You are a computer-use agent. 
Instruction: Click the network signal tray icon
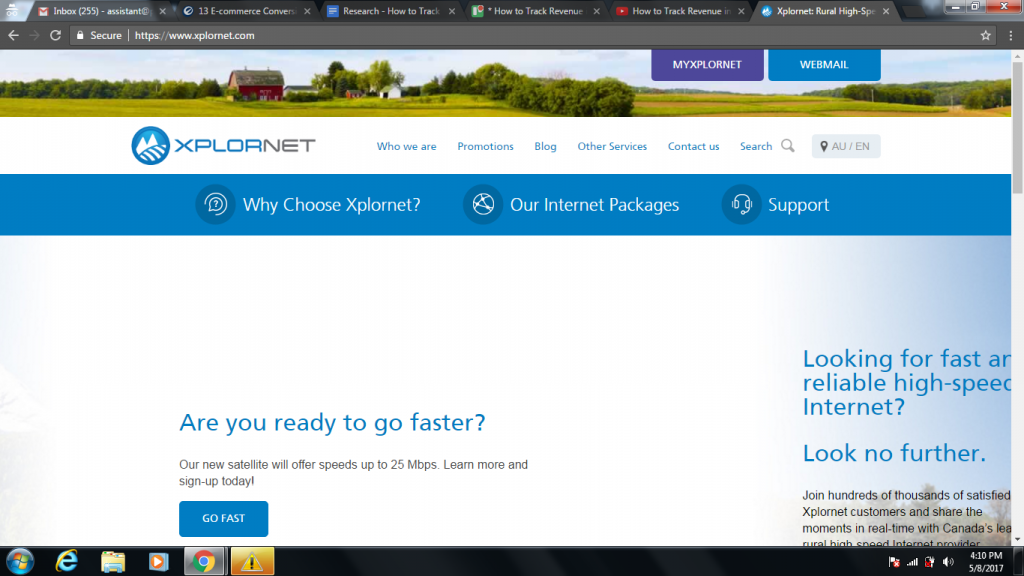pyautogui.click(x=912, y=562)
